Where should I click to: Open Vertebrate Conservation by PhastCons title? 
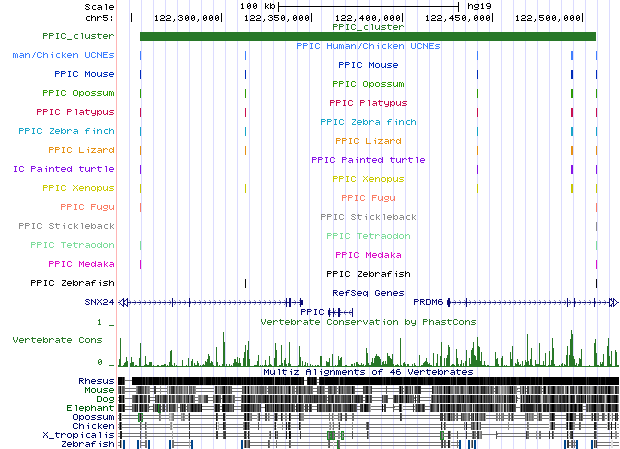coord(368,322)
